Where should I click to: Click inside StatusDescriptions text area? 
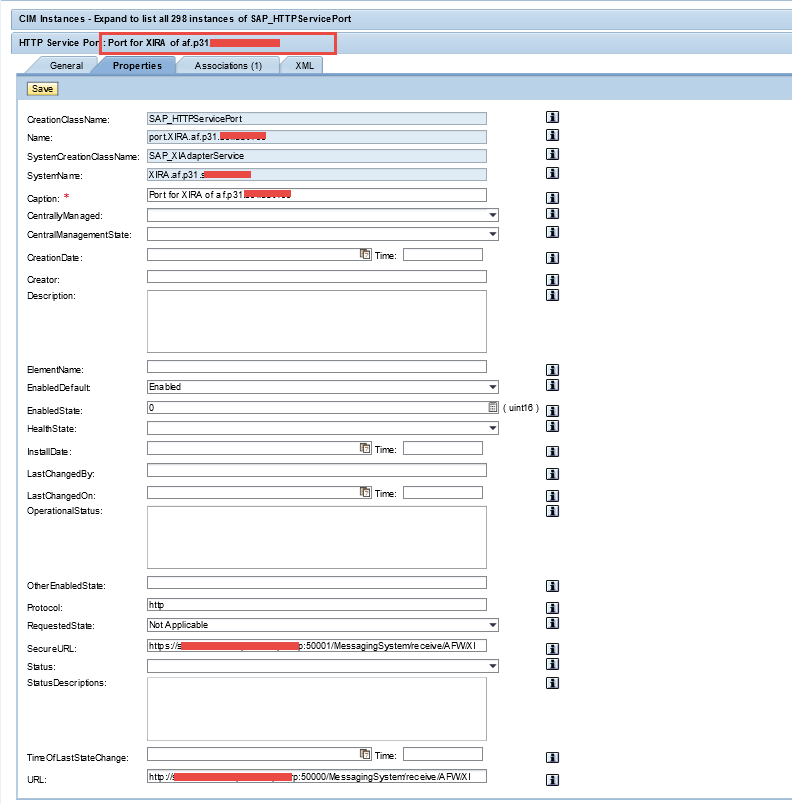[x=317, y=709]
